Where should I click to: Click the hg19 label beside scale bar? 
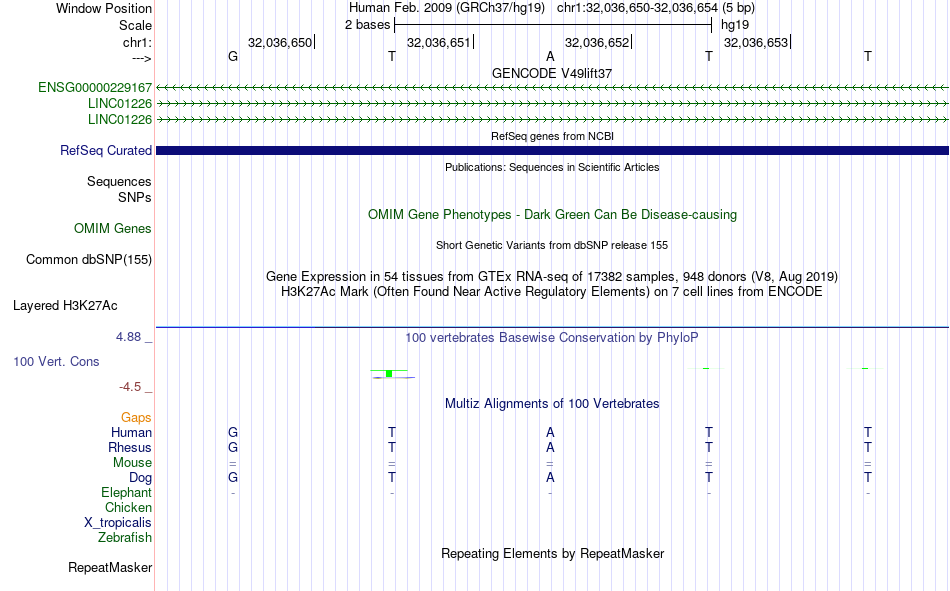click(734, 25)
